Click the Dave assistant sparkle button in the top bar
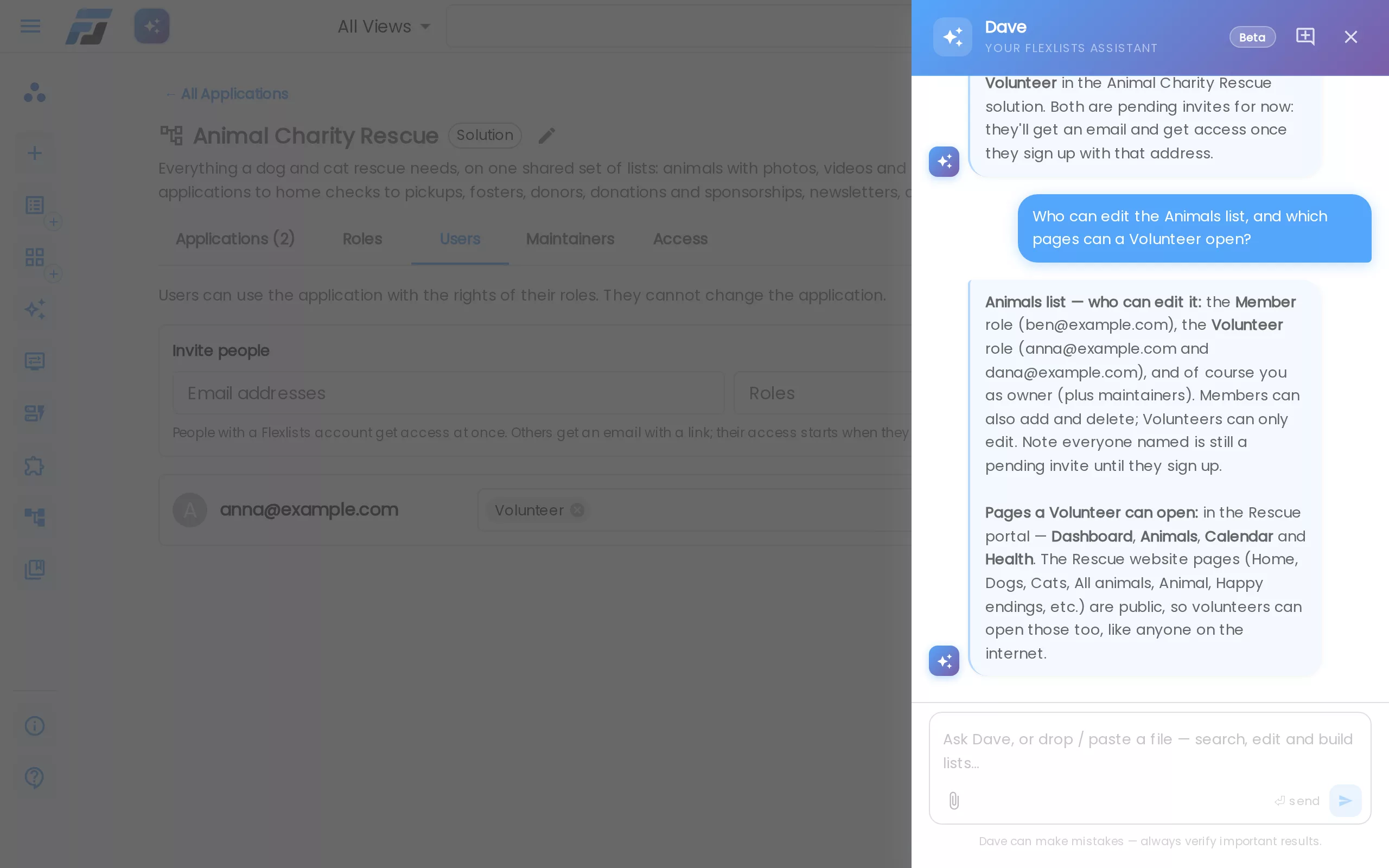 point(152,27)
